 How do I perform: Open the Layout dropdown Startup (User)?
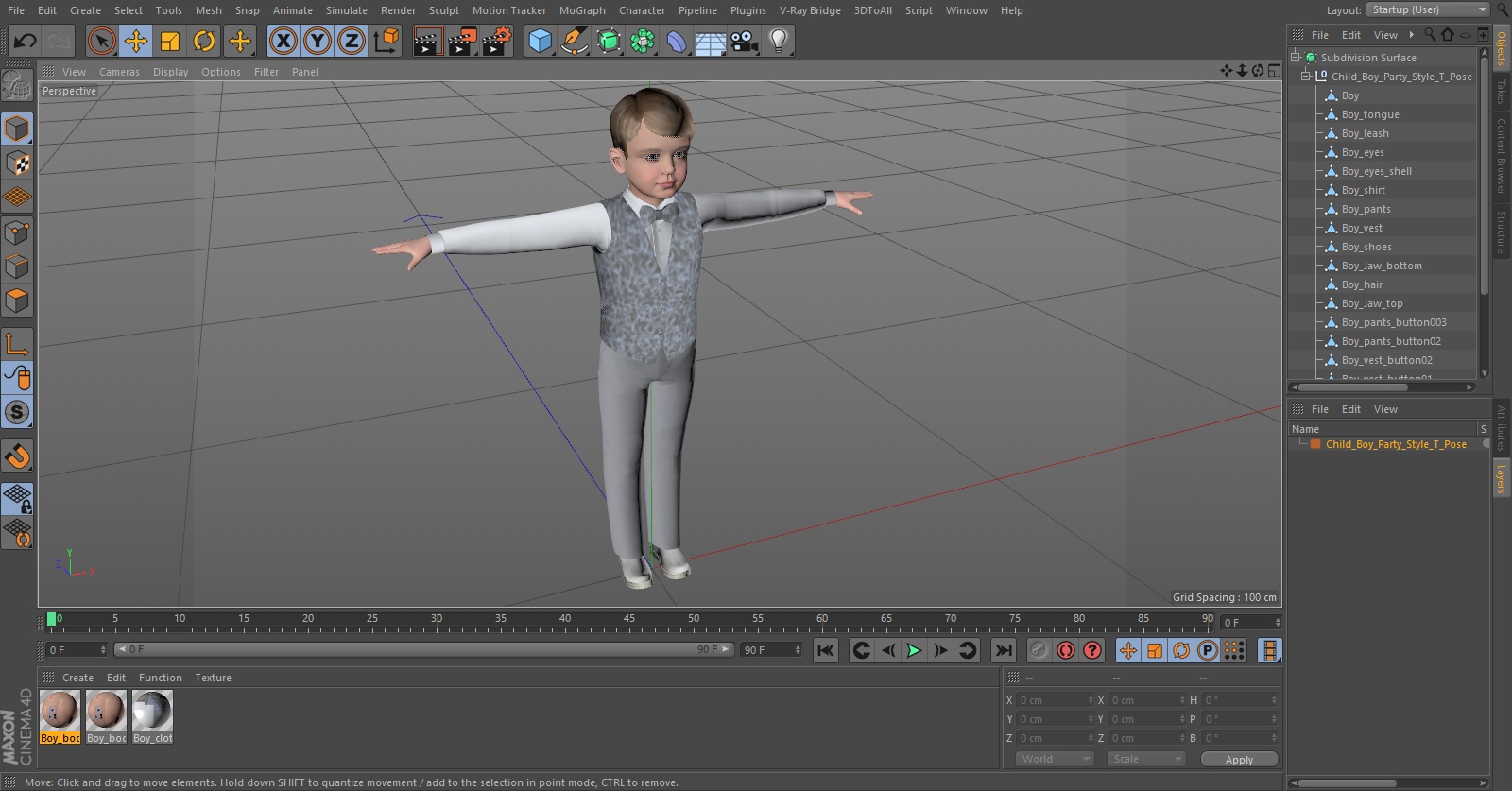coord(1428,9)
